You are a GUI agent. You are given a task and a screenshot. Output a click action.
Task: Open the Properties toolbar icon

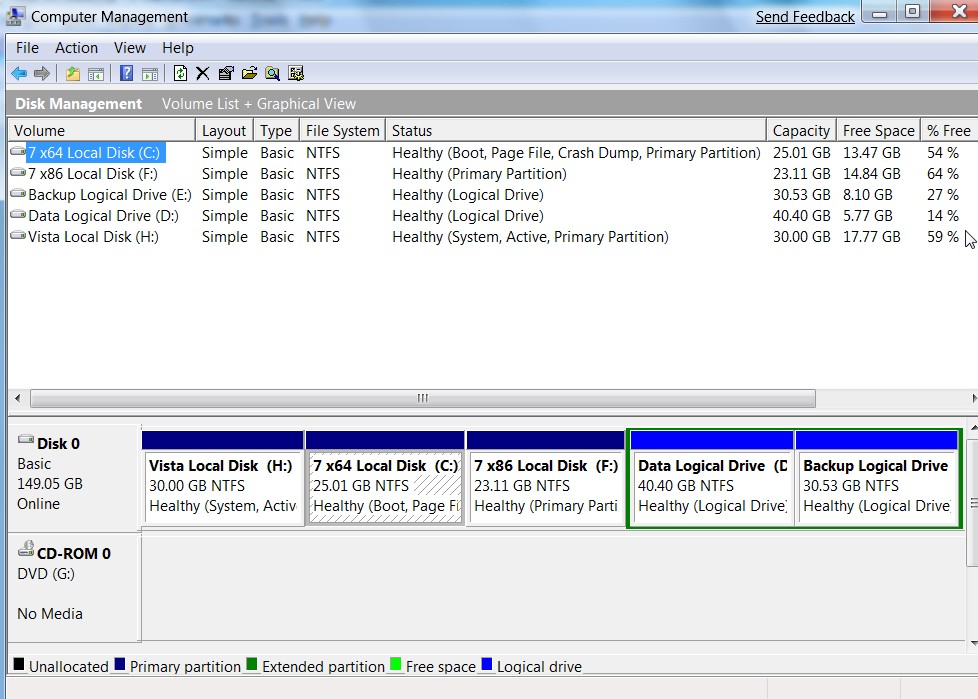coord(226,74)
